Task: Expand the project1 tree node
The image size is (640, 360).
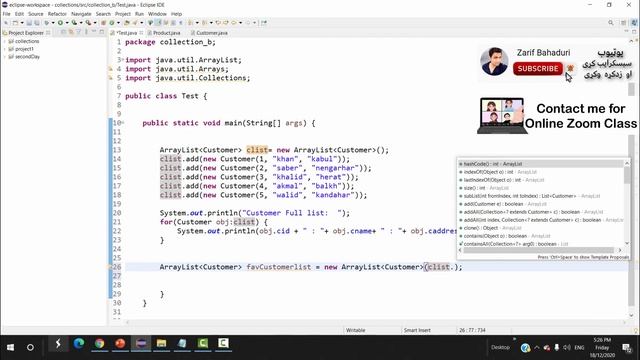Action: pyautogui.click(x=4, y=49)
